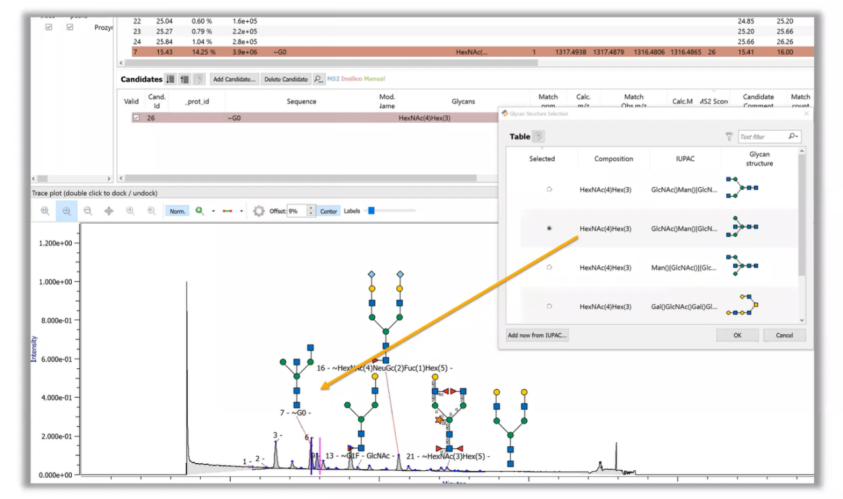Click the Table export icon in dialog
Viewport: 843px width, 499px height.
tap(539, 137)
